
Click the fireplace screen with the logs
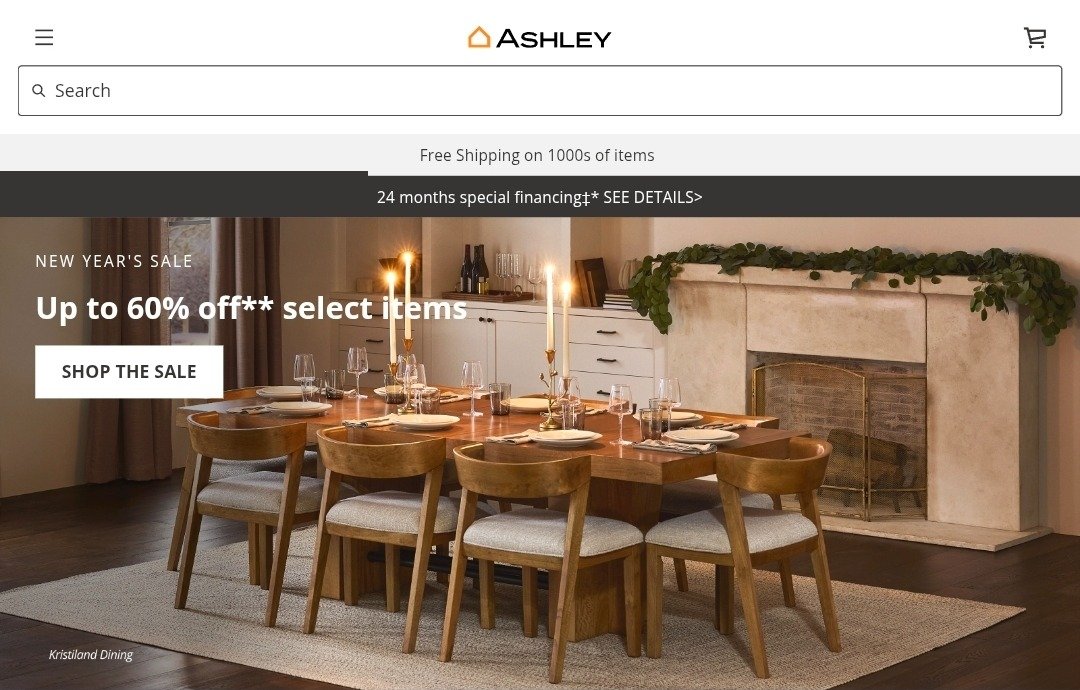(x=839, y=441)
